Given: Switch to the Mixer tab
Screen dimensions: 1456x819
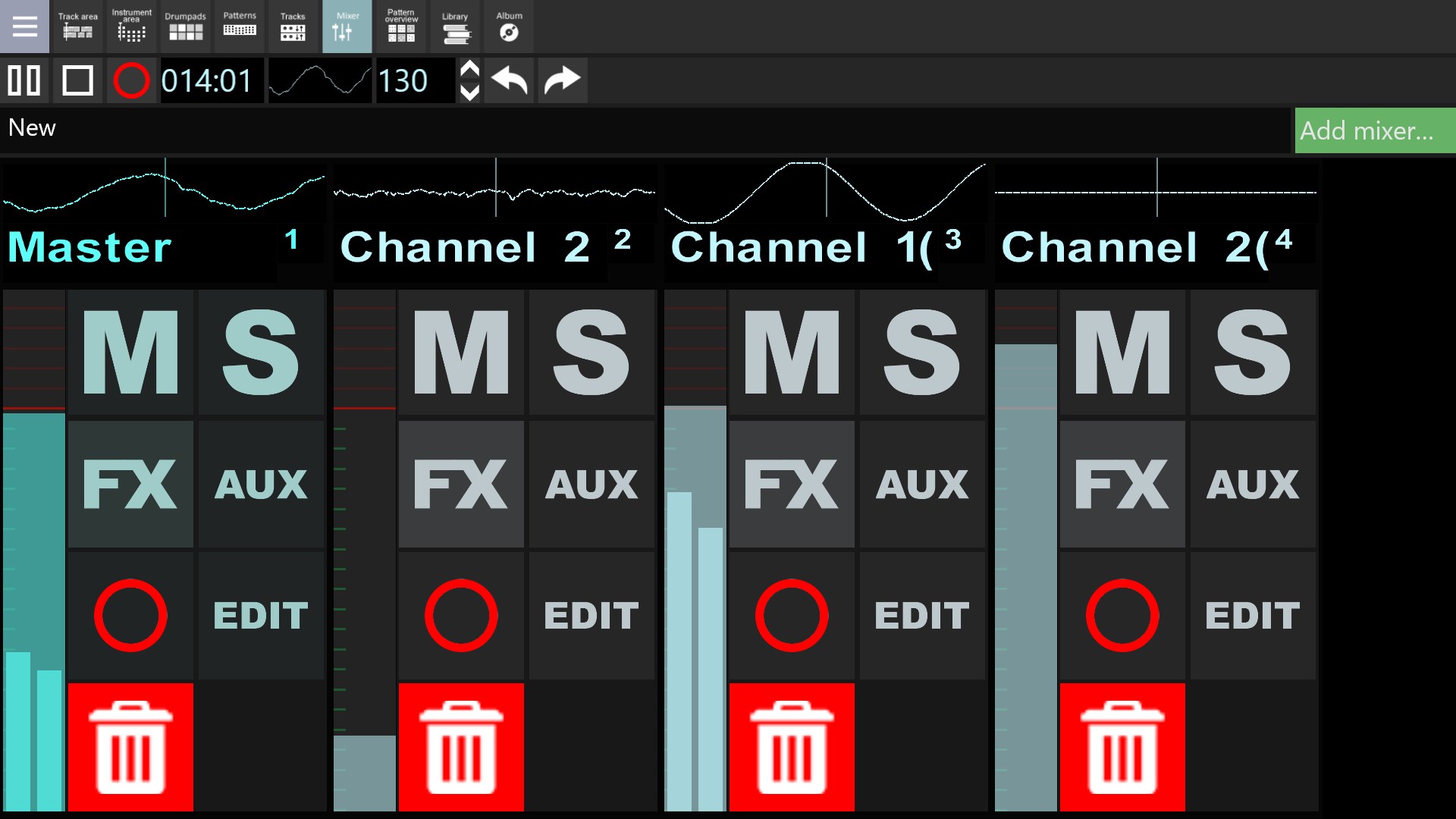Looking at the screenshot, I should (x=347, y=27).
